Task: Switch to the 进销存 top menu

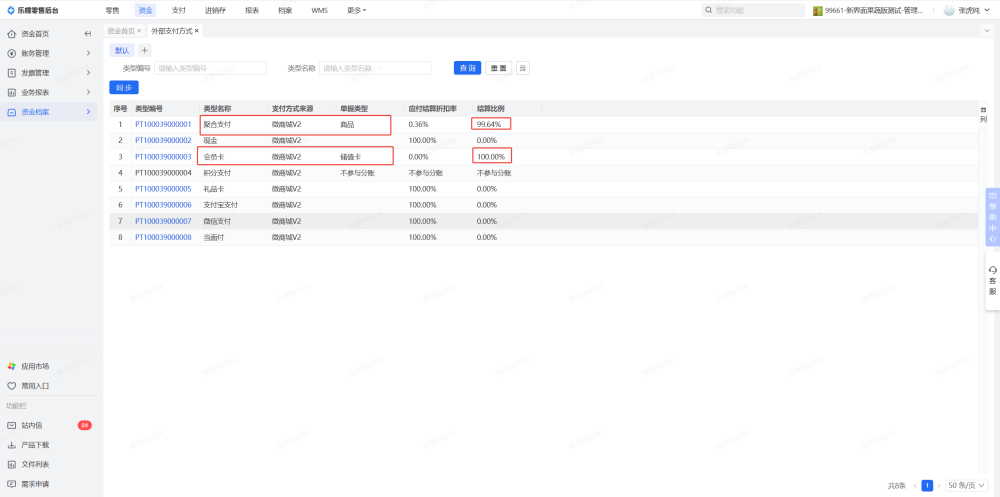Action: [x=214, y=10]
